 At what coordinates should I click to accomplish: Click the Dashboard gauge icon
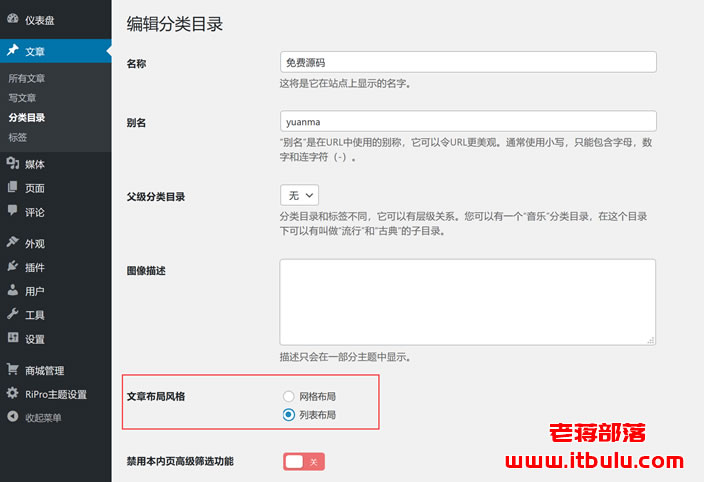pos(13,19)
